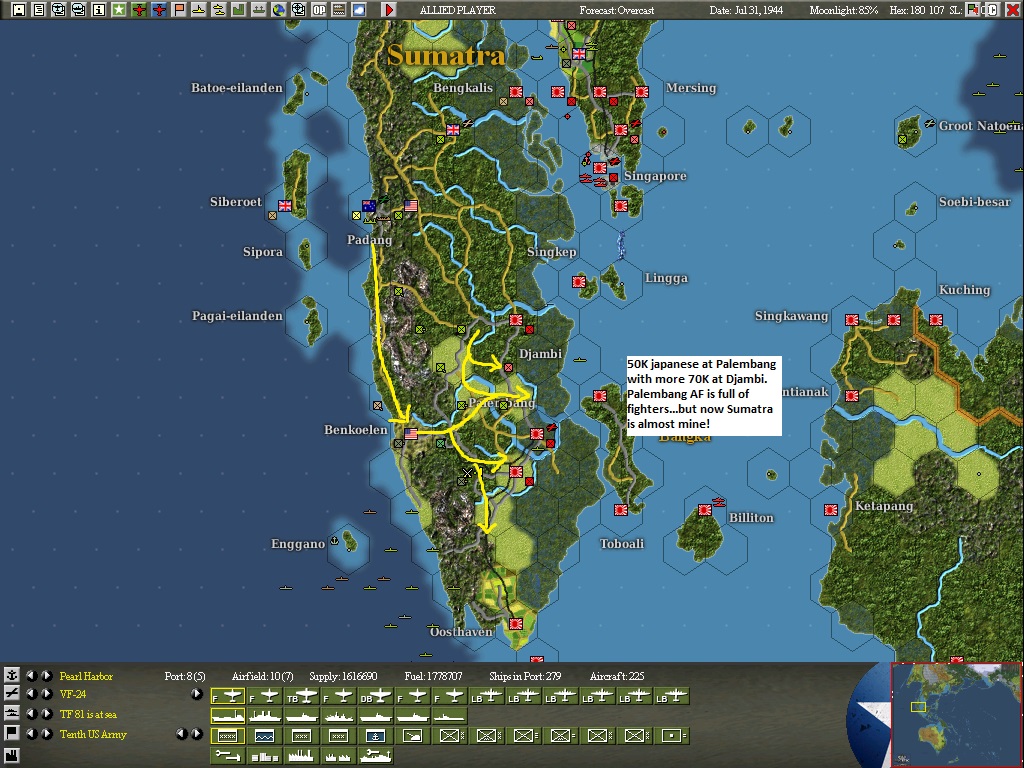Click the anchor port icon beside Pearl Harbor
The image size is (1024, 768).
[x=11, y=675]
